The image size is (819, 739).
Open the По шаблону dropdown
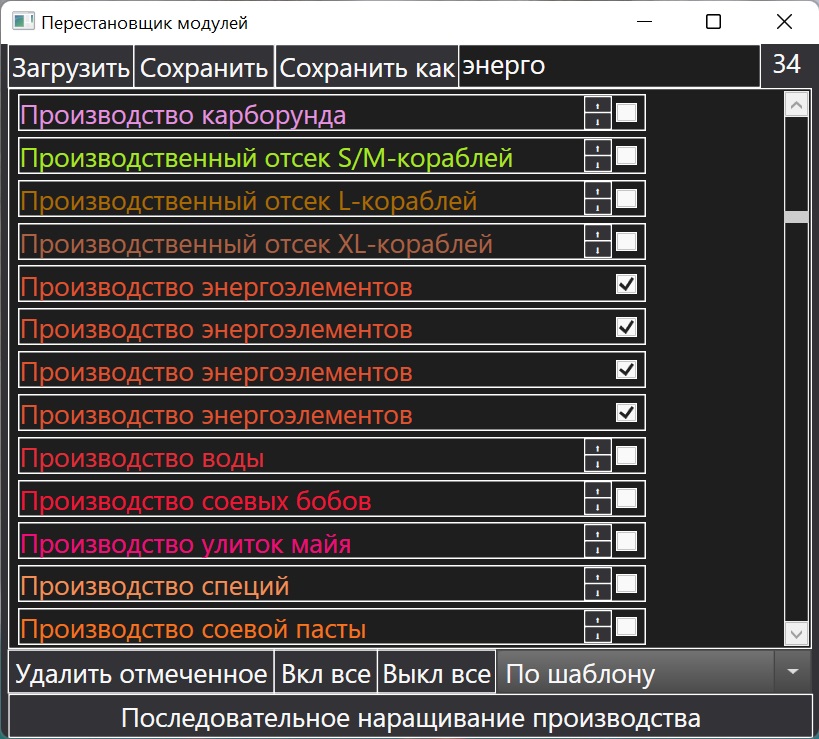click(x=792, y=673)
